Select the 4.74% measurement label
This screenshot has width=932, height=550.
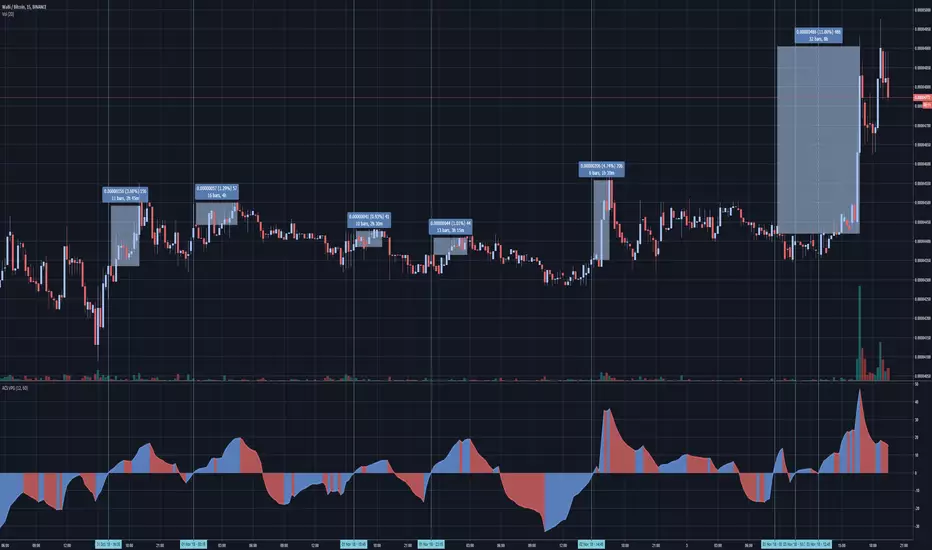(602, 169)
